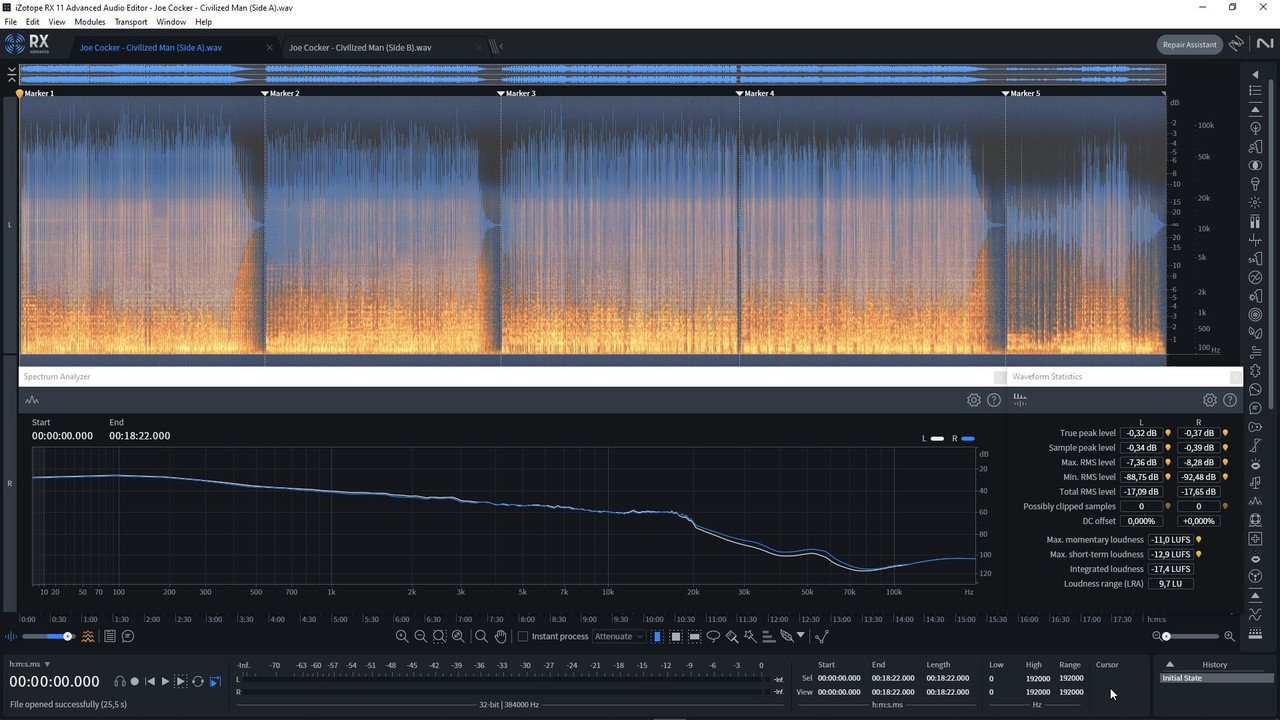Screen dimensions: 1280x720
Task: Open the clip comments bubble icon
Action: pyautogui.click(x=128, y=636)
